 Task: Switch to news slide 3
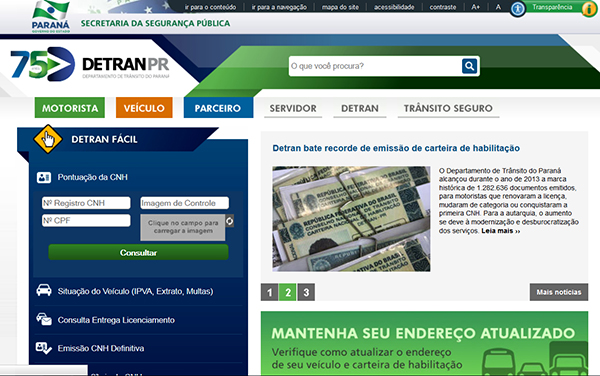pyautogui.click(x=306, y=292)
